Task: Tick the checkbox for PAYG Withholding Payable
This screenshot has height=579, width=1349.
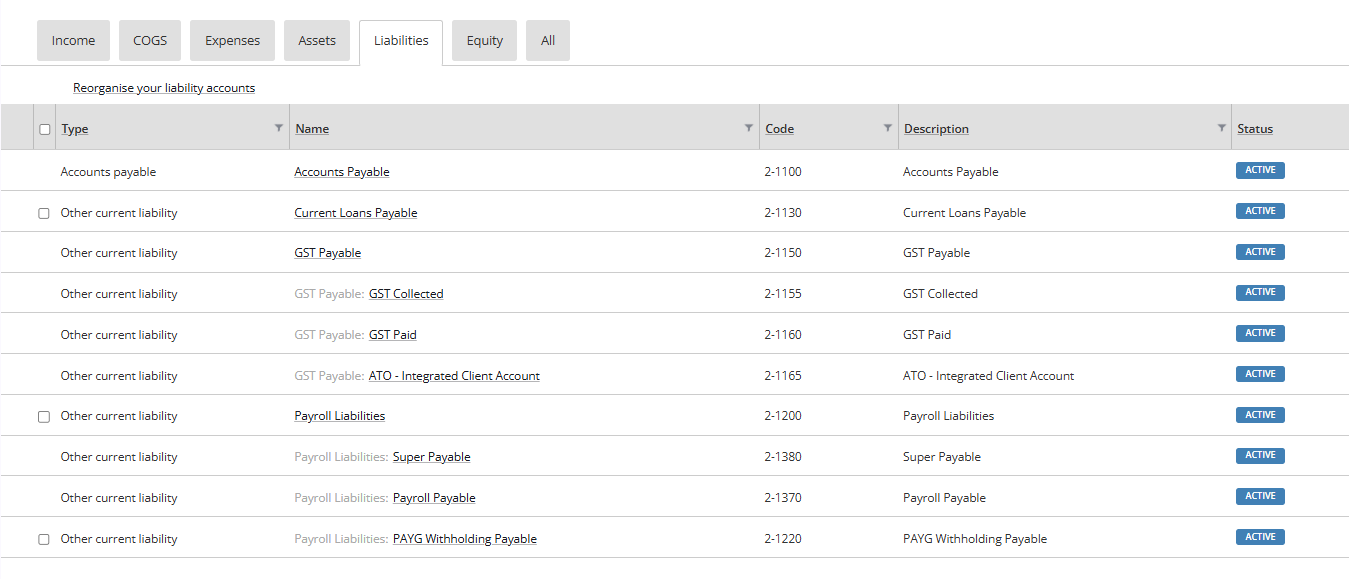Action: tap(44, 540)
